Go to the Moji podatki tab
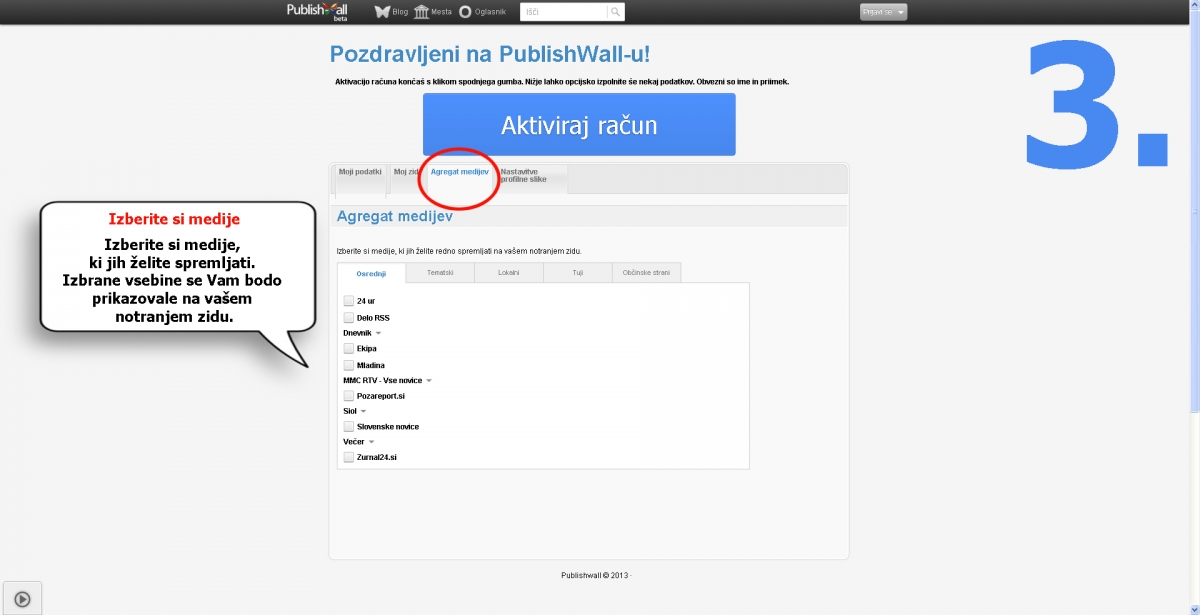The width and height of the screenshot is (1200, 615). coord(359,172)
